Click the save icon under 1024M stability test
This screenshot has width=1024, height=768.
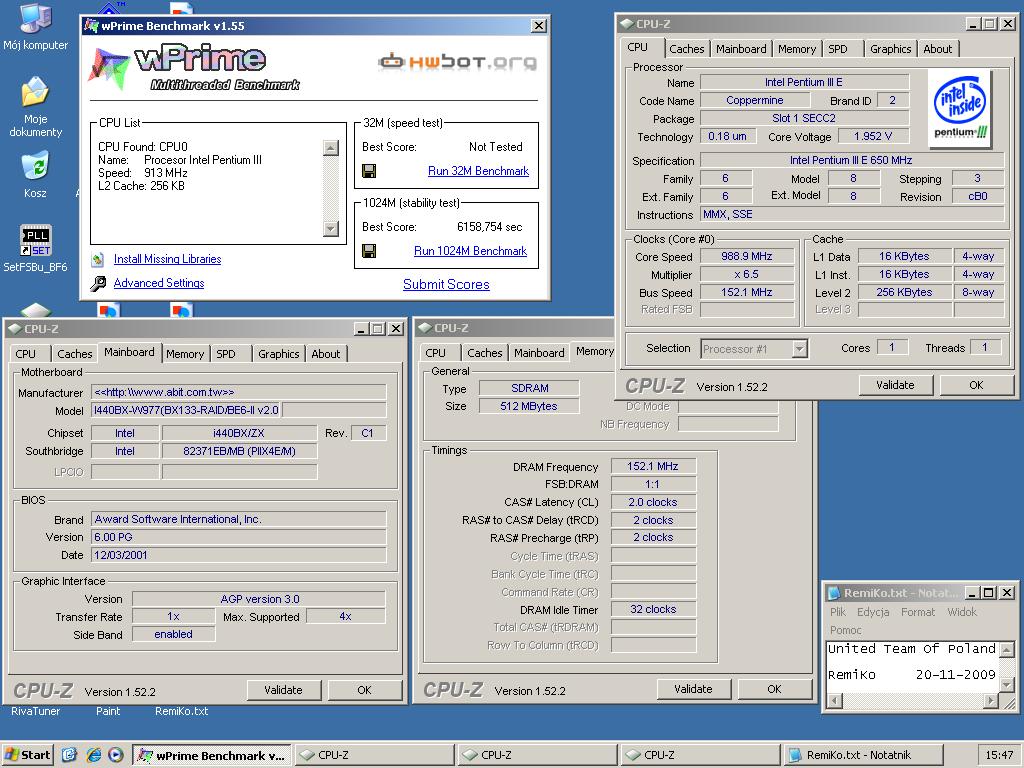point(369,251)
